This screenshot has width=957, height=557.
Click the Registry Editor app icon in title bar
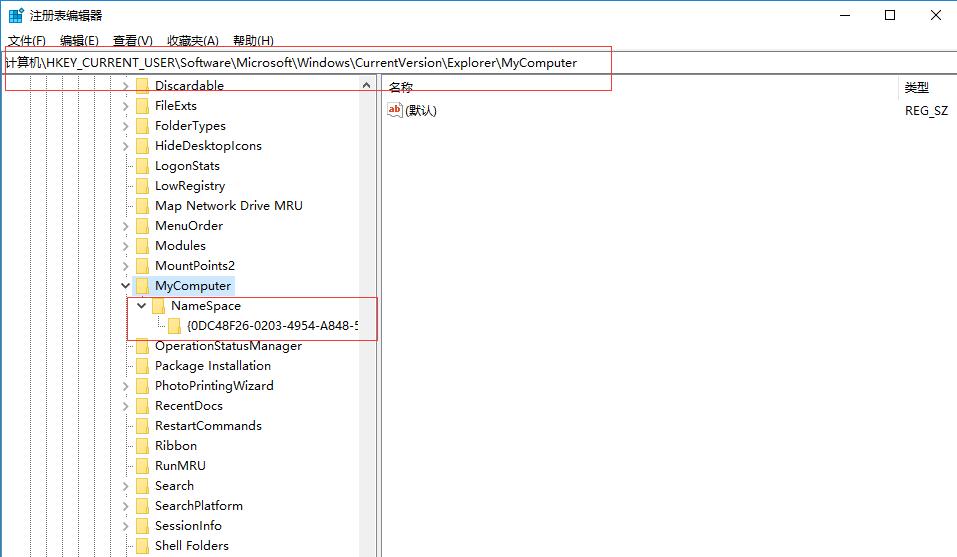click(x=16, y=16)
